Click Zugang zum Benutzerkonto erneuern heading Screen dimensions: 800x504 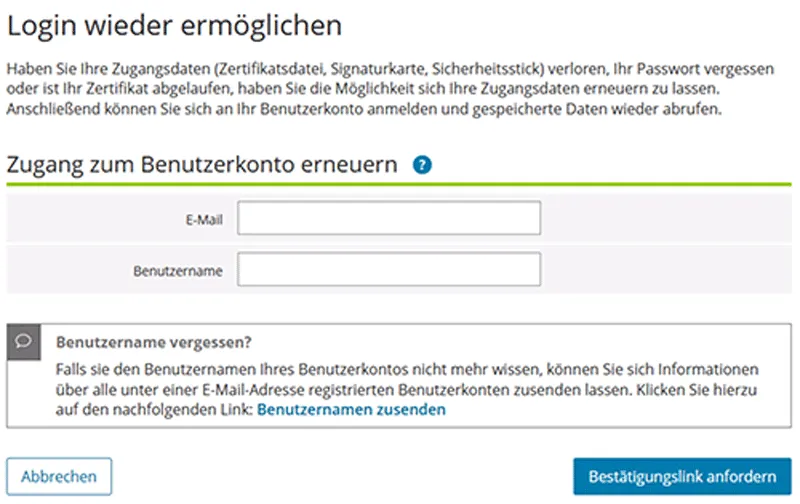(203, 164)
